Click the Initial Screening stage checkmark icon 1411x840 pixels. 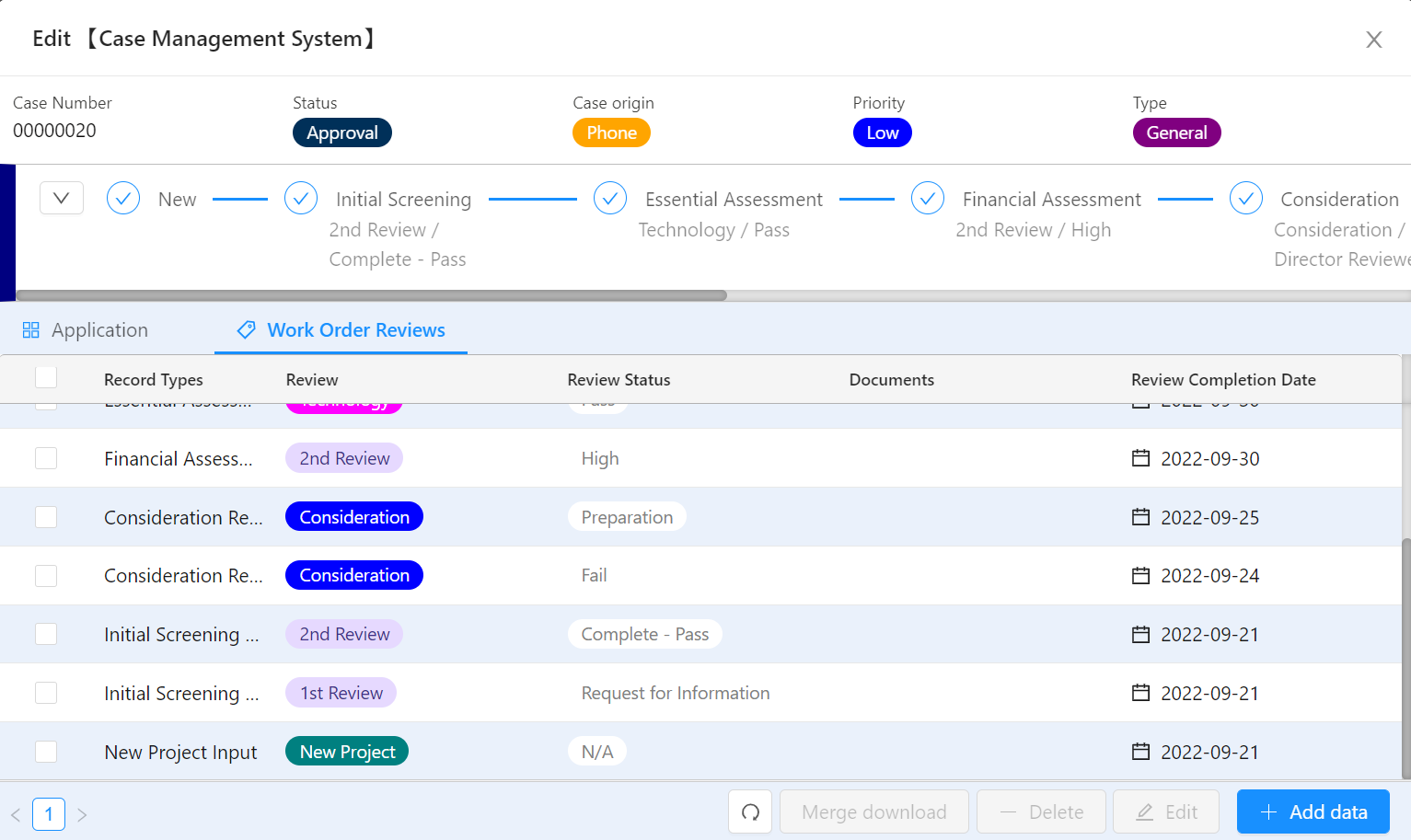(301, 198)
